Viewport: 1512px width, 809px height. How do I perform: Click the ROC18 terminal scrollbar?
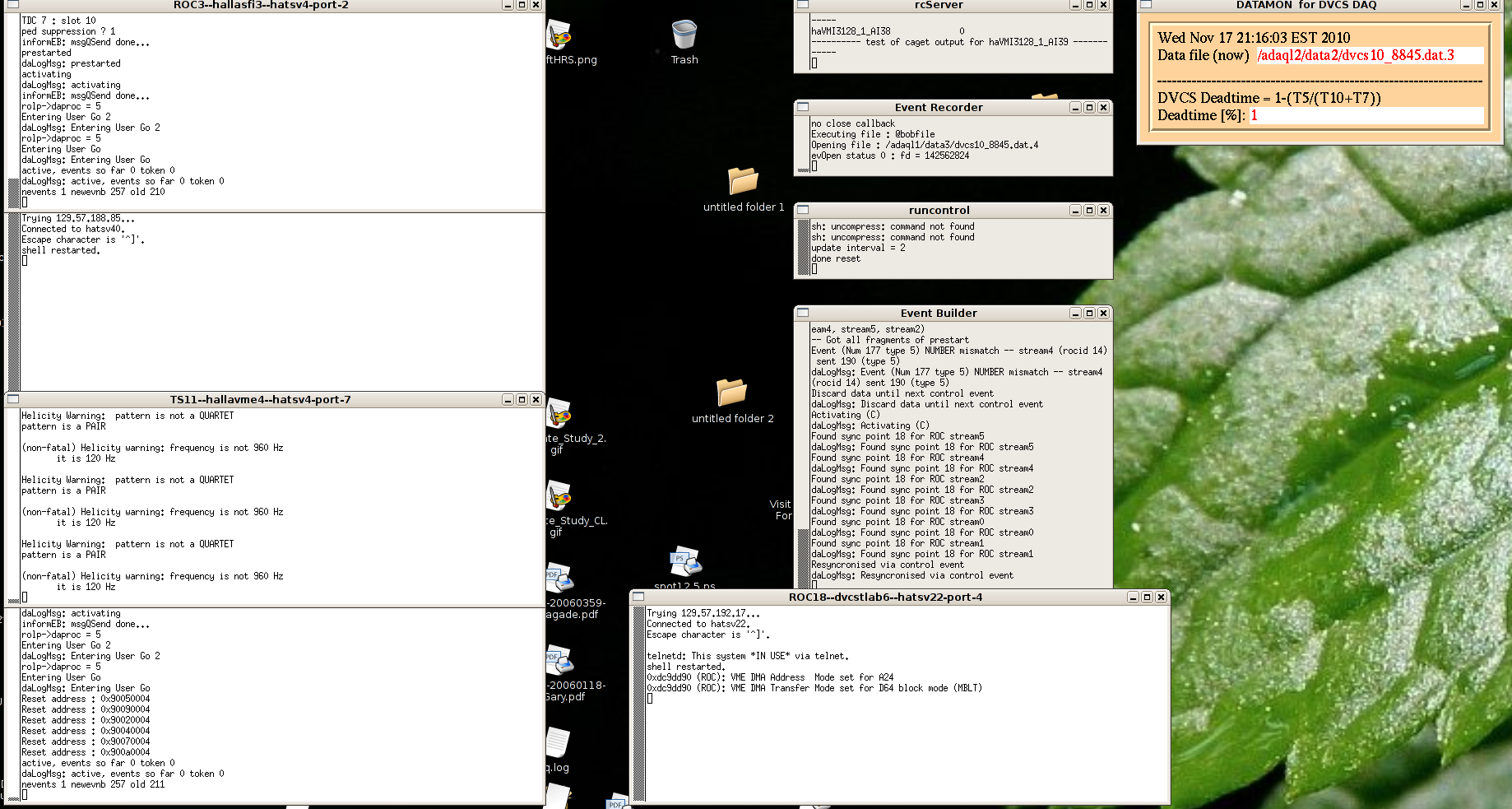(x=639, y=704)
